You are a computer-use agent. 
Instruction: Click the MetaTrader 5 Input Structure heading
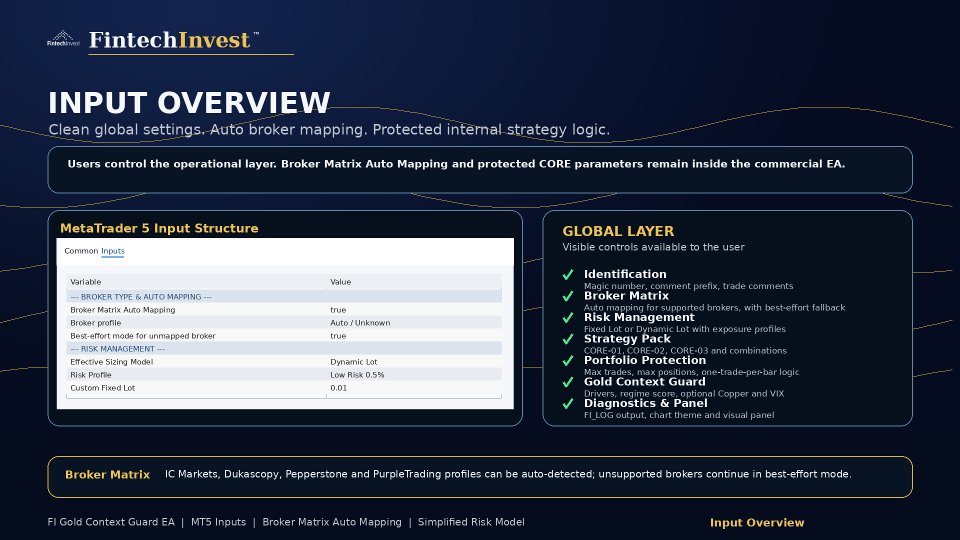click(x=159, y=228)
